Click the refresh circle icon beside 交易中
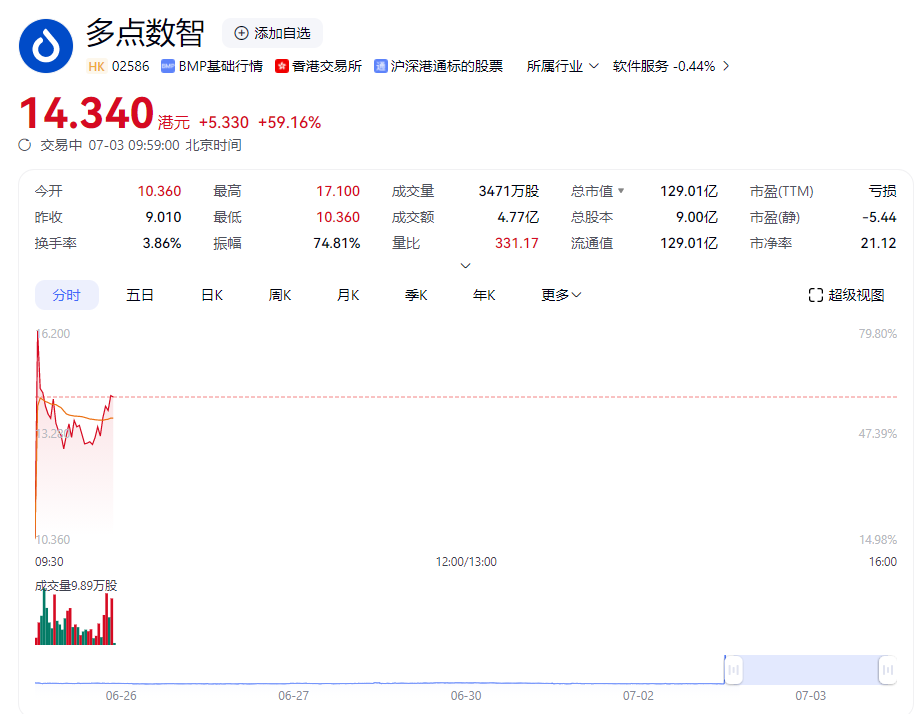Image resolution: width=914 pixels, height=714 pixels. [x=24, y=145]
